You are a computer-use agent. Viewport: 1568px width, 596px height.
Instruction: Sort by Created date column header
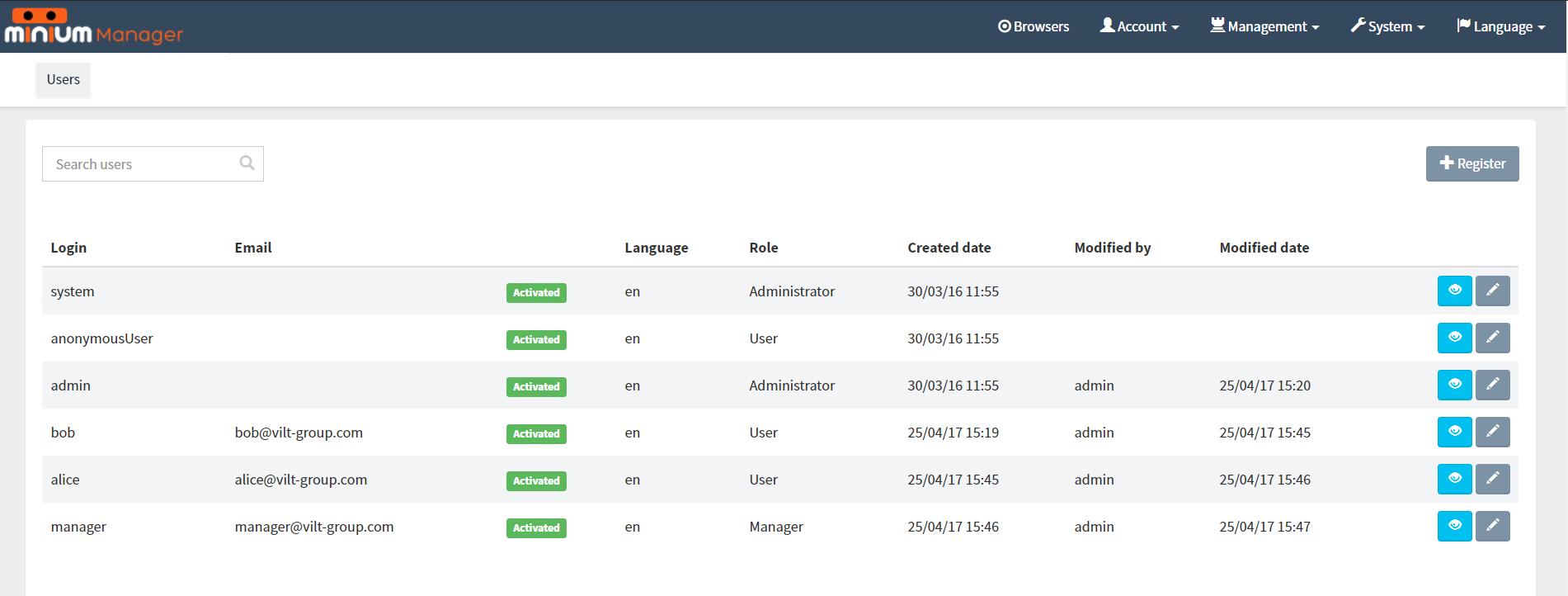(949, 248)
